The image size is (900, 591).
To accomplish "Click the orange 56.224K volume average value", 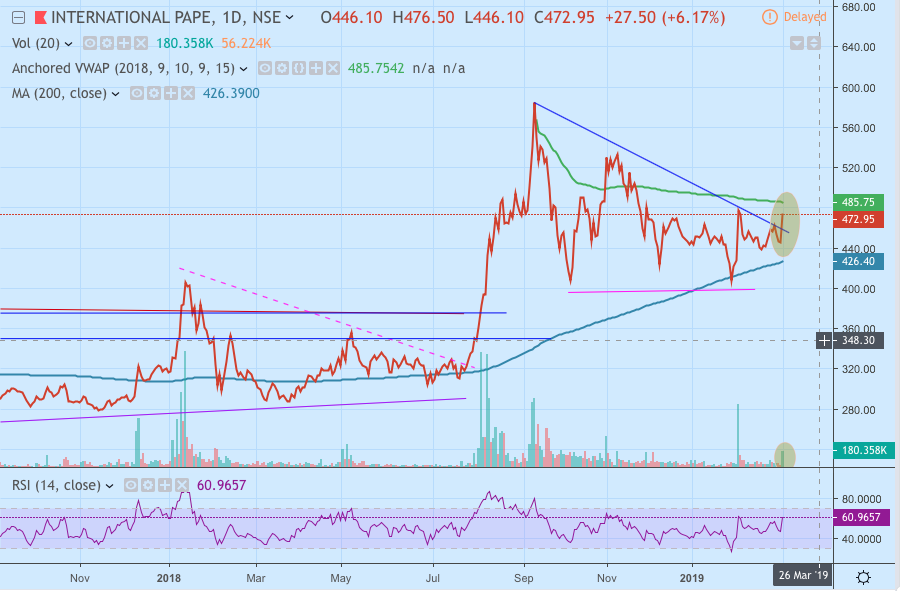I will click(246, 43).
